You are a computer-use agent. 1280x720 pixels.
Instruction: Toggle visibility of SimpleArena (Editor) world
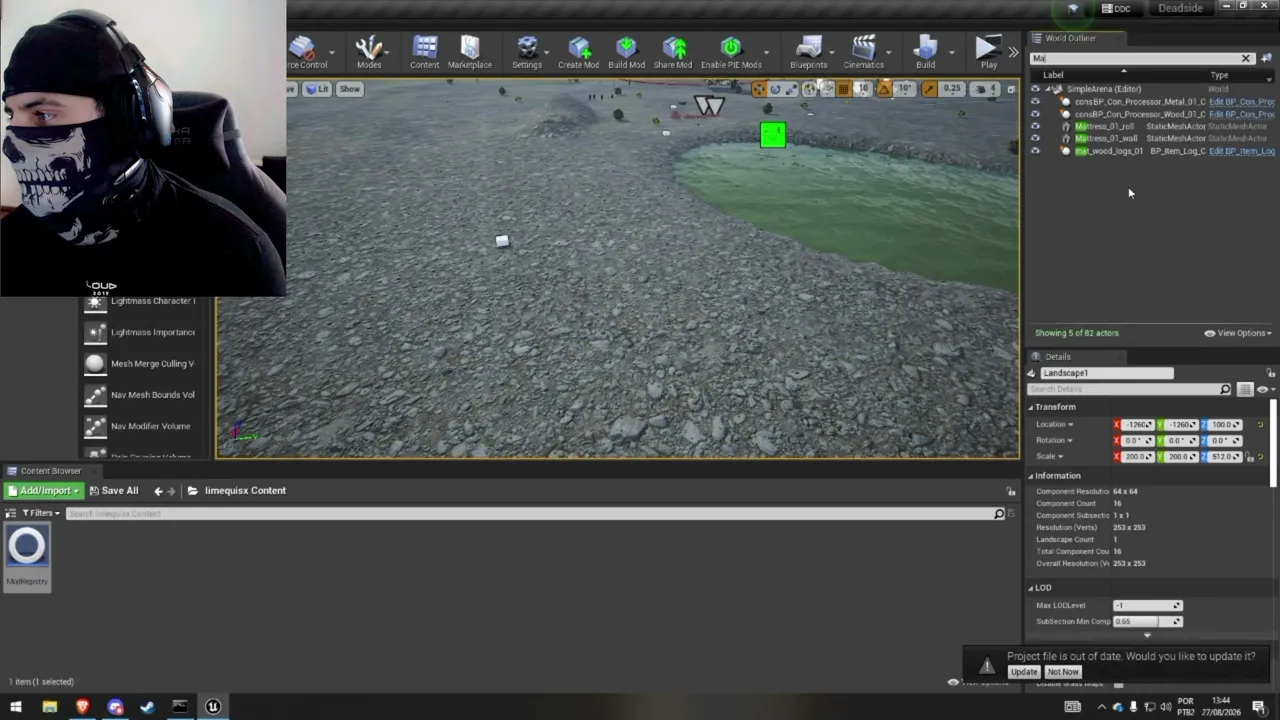tap(1035, 89)
